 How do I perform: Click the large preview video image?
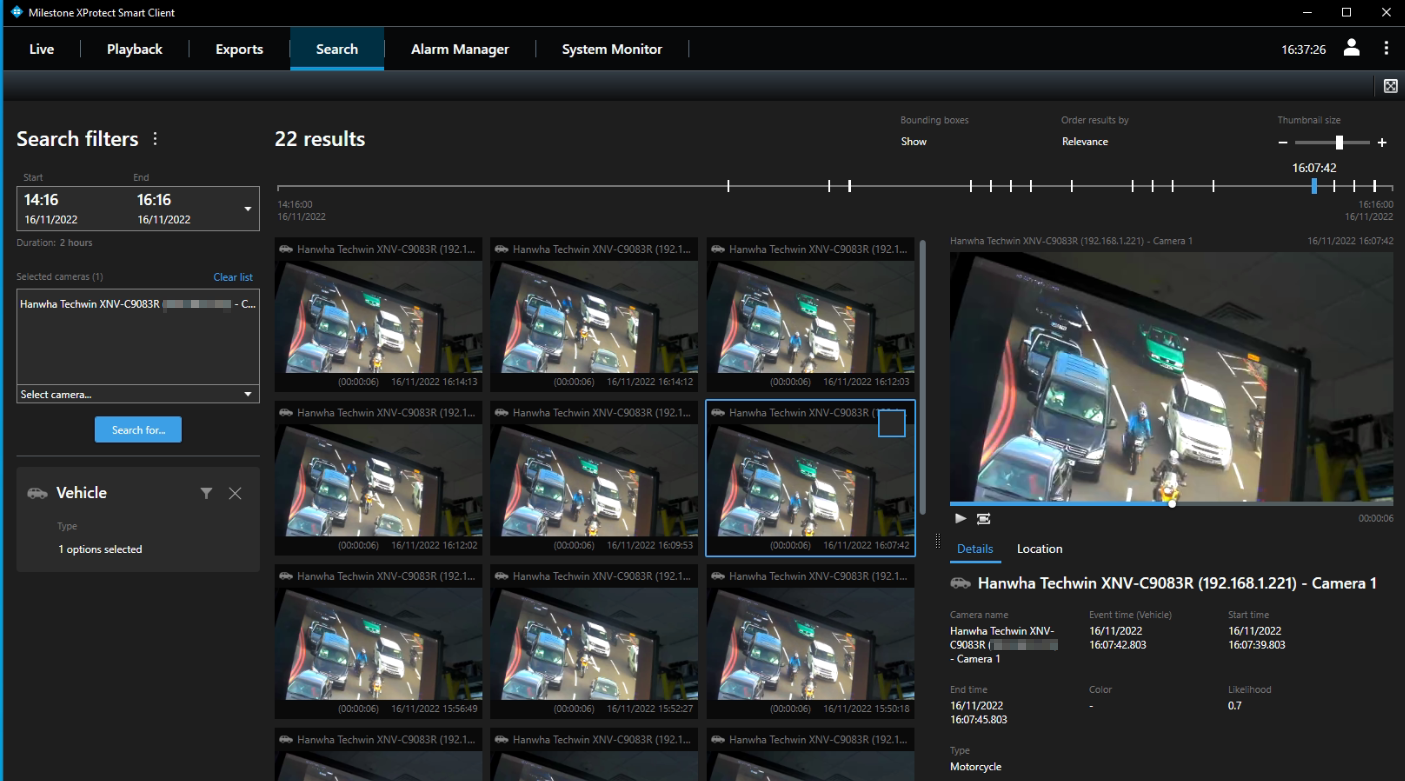1171,376
